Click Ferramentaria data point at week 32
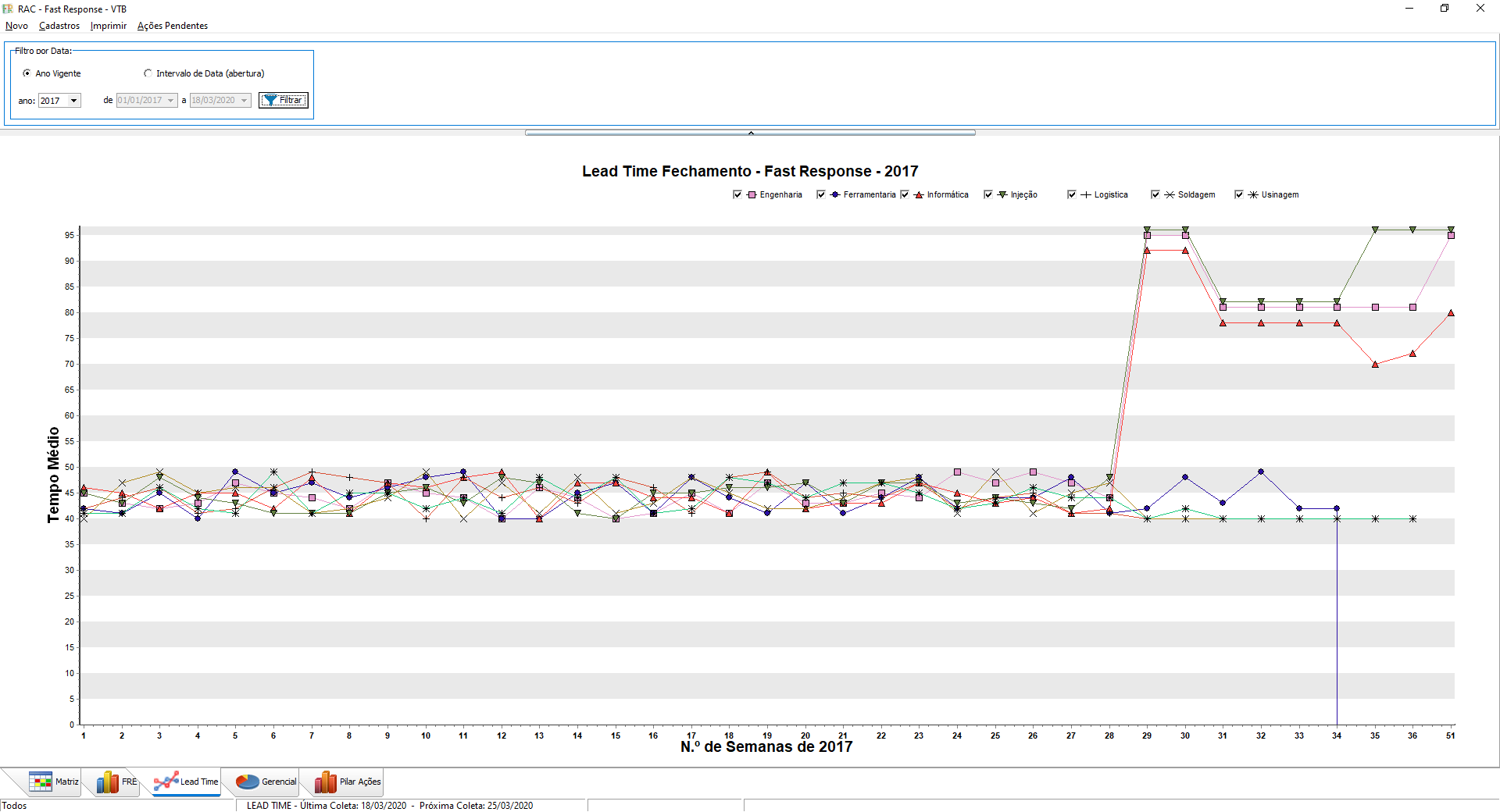Image resolution: width=1500 pixels, height=812 pixels. pos(1261,472)
